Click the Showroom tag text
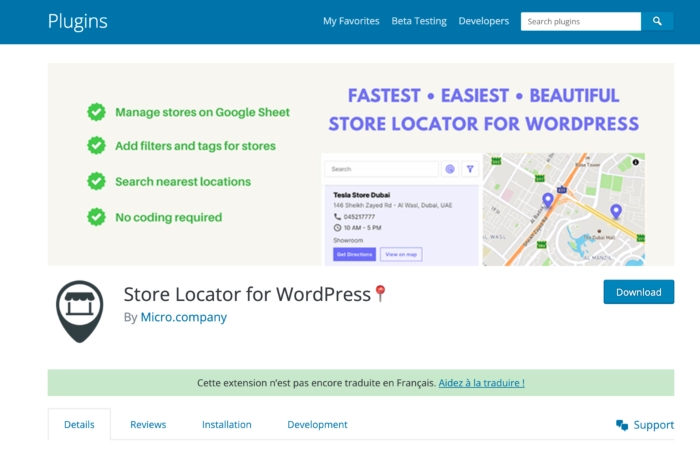Viewport: 700px width, 467px height. tap(348, 240)
